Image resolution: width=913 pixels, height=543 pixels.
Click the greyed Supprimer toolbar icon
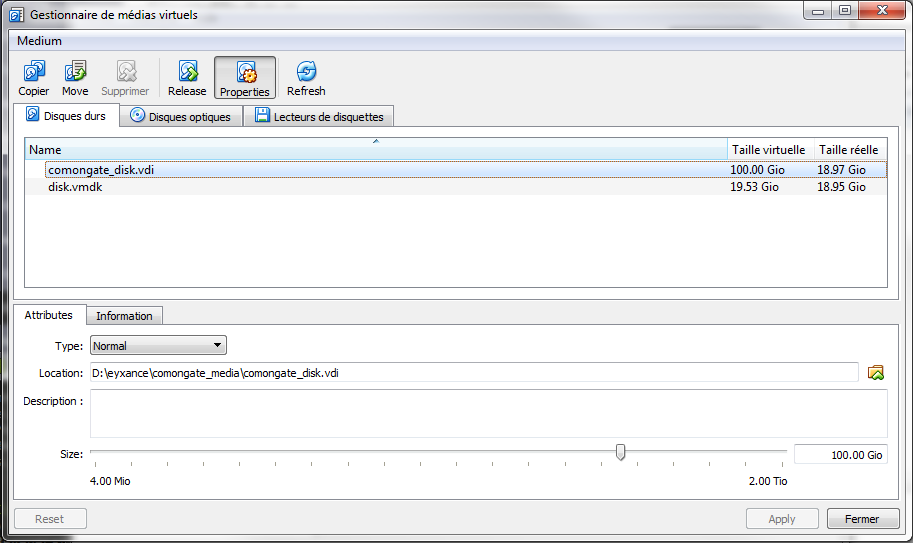point(126,71)
